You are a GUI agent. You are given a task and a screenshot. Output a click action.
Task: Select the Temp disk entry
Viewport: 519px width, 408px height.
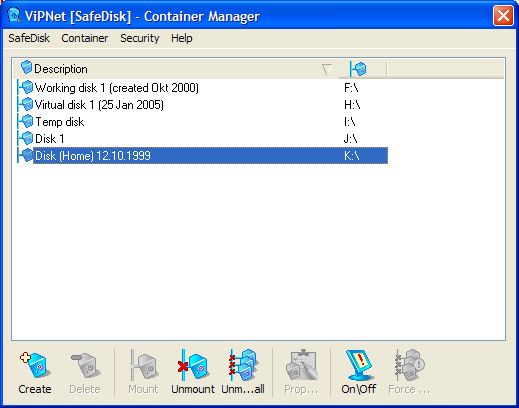click(202, 122)
